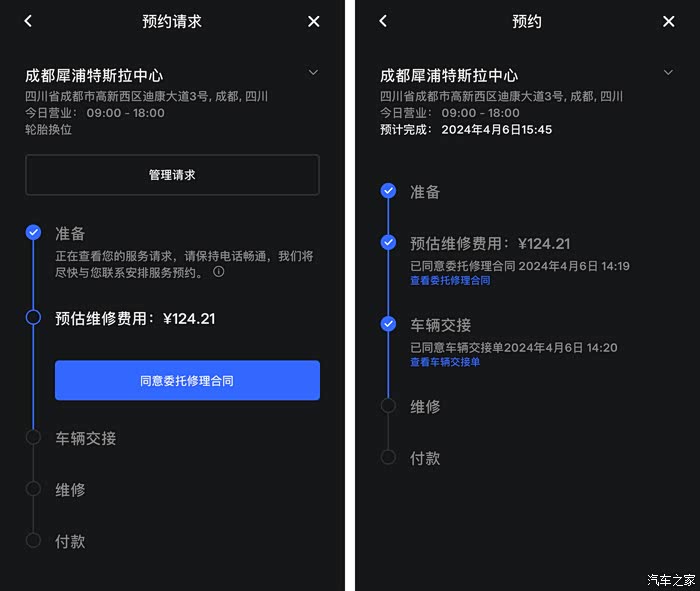Open the 查看委托修理合同 link
Screen dimensions: 700x591
[x=450, y=280]
